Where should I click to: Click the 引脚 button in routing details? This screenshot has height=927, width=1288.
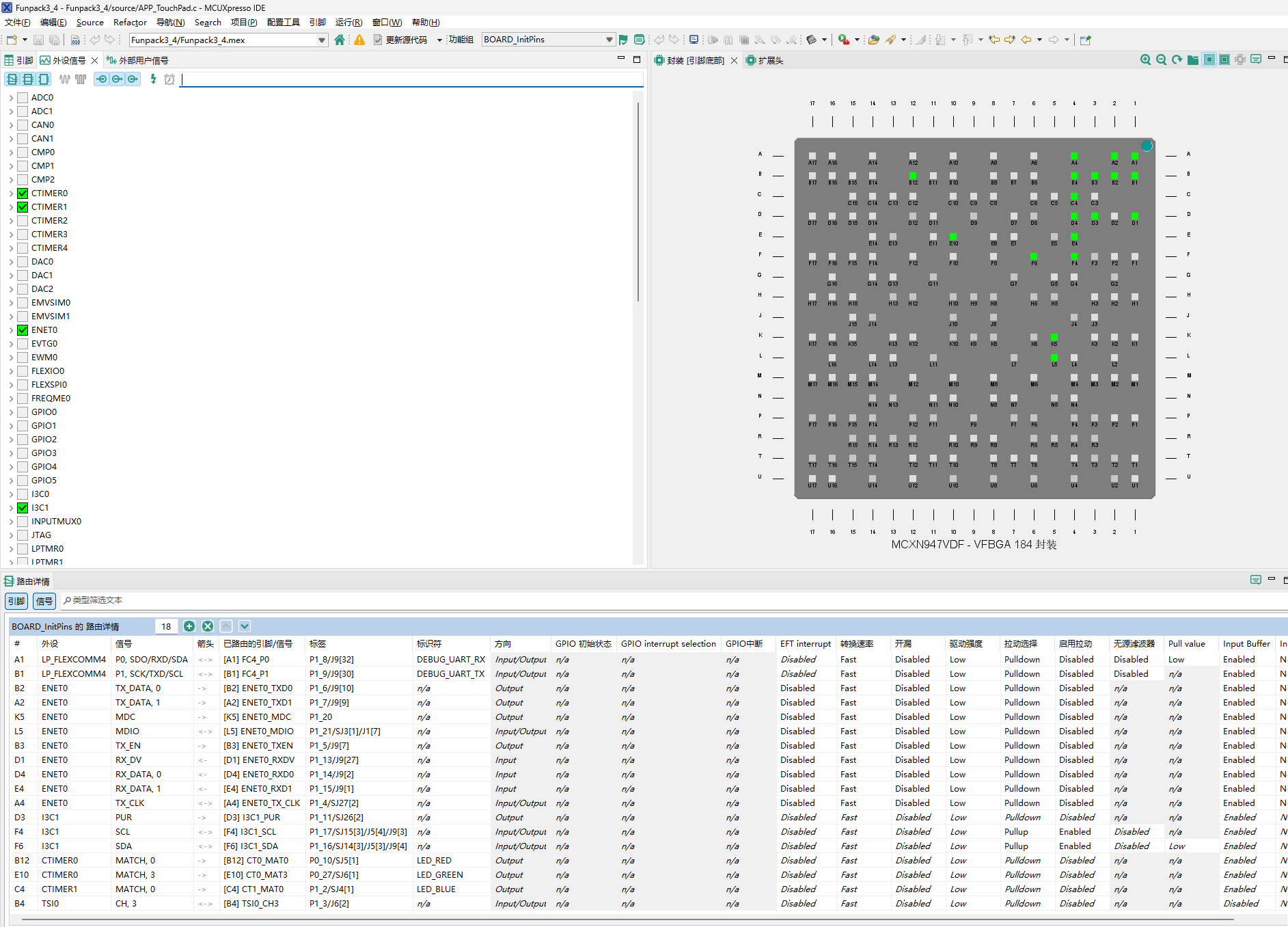pyautogui.click(x=16, y=601)
